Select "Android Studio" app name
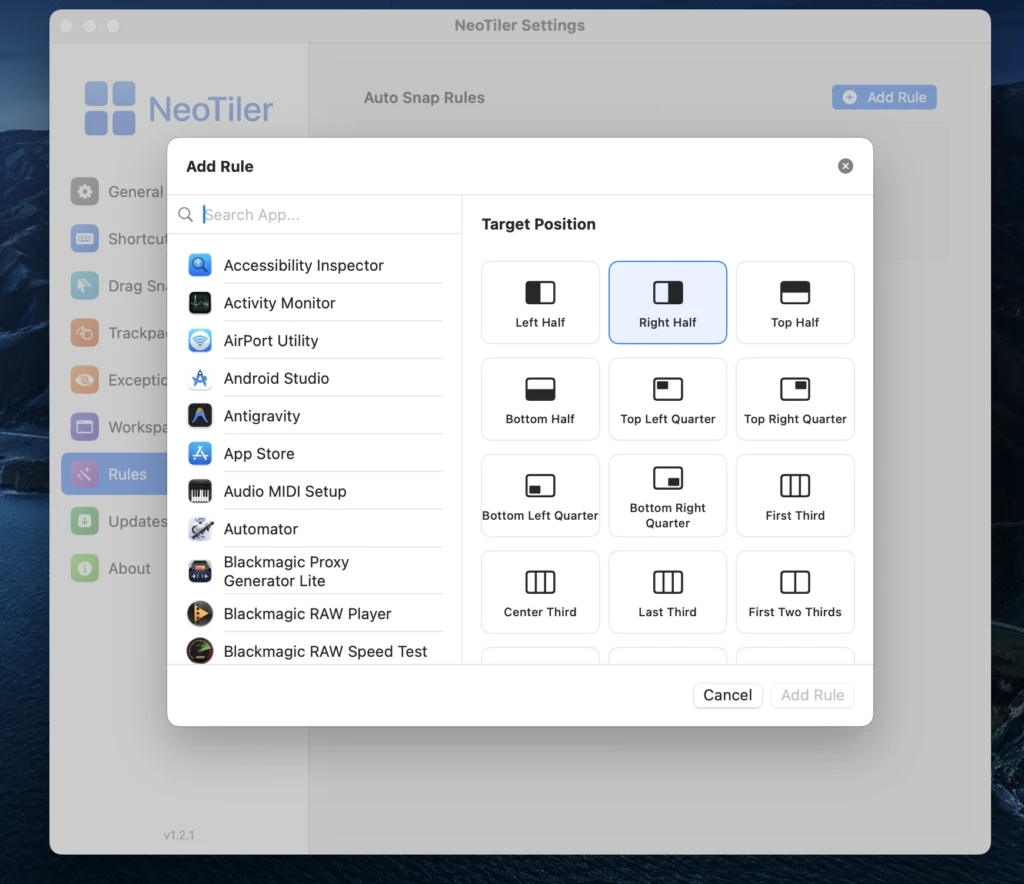1024x884 pixels. tap(276, 378)
